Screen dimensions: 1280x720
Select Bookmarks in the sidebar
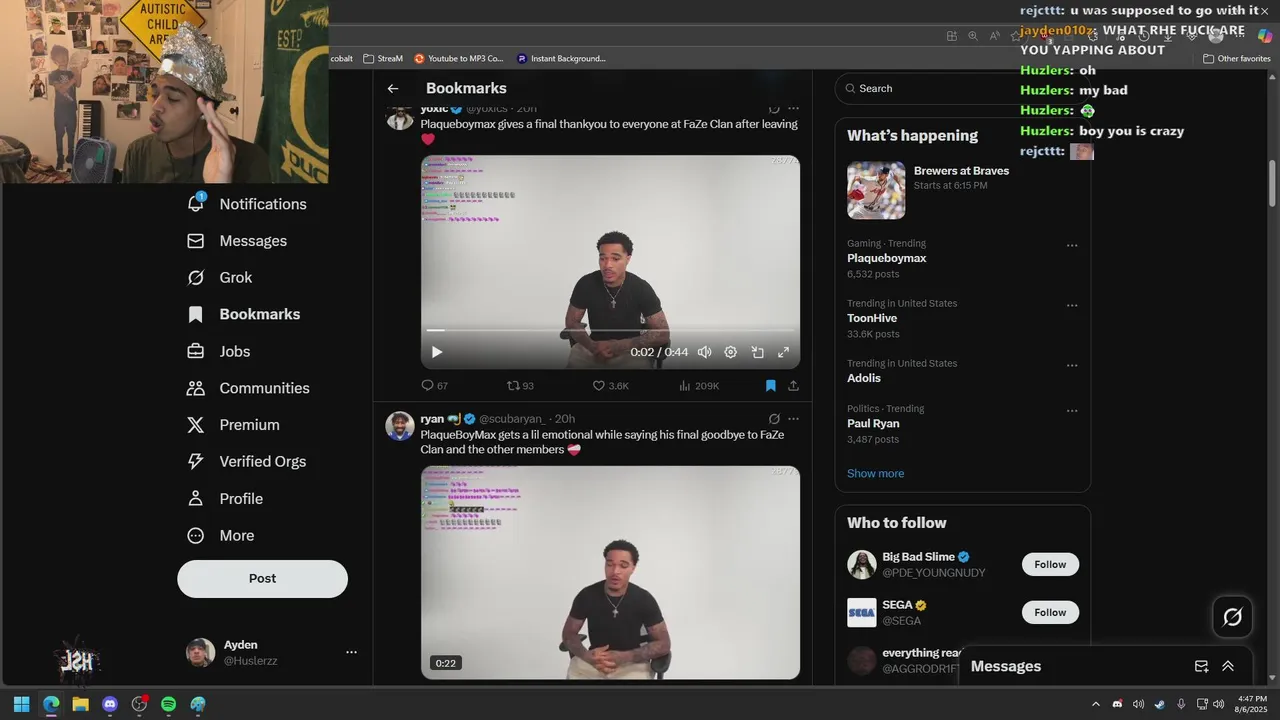point(244,314)
